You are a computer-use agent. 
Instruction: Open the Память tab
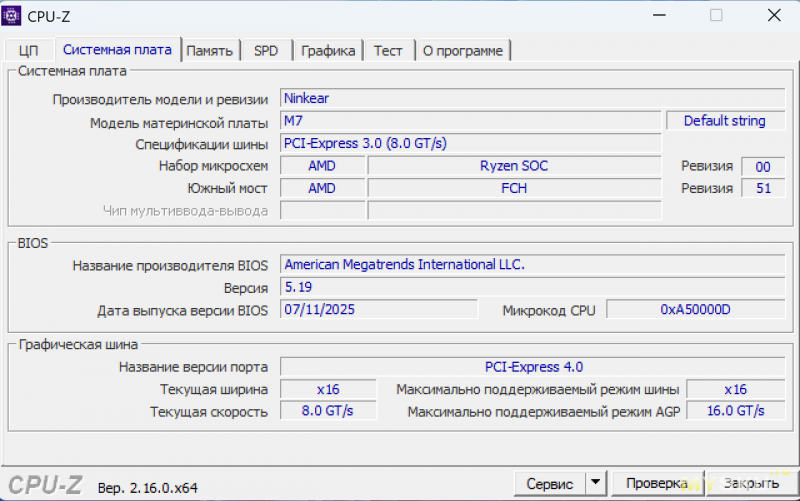(x=210, y=50)
